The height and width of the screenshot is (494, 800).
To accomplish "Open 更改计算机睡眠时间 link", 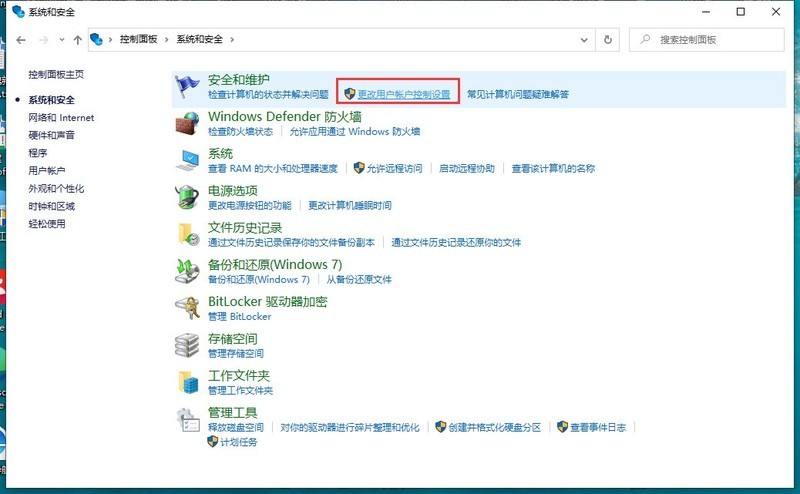I will (349, 205).
